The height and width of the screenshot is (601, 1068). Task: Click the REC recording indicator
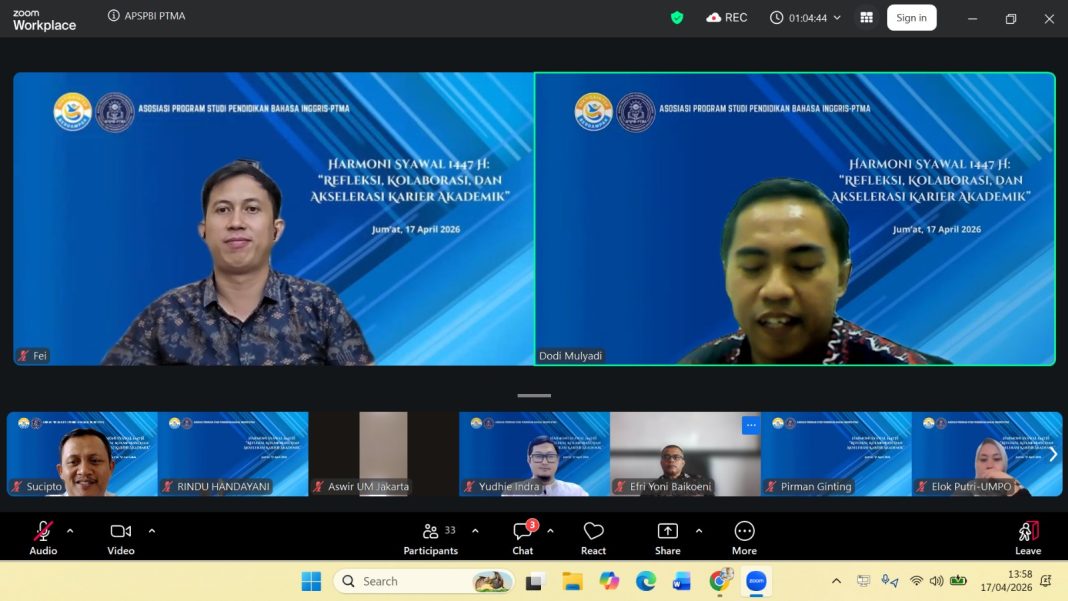point(727,18)
